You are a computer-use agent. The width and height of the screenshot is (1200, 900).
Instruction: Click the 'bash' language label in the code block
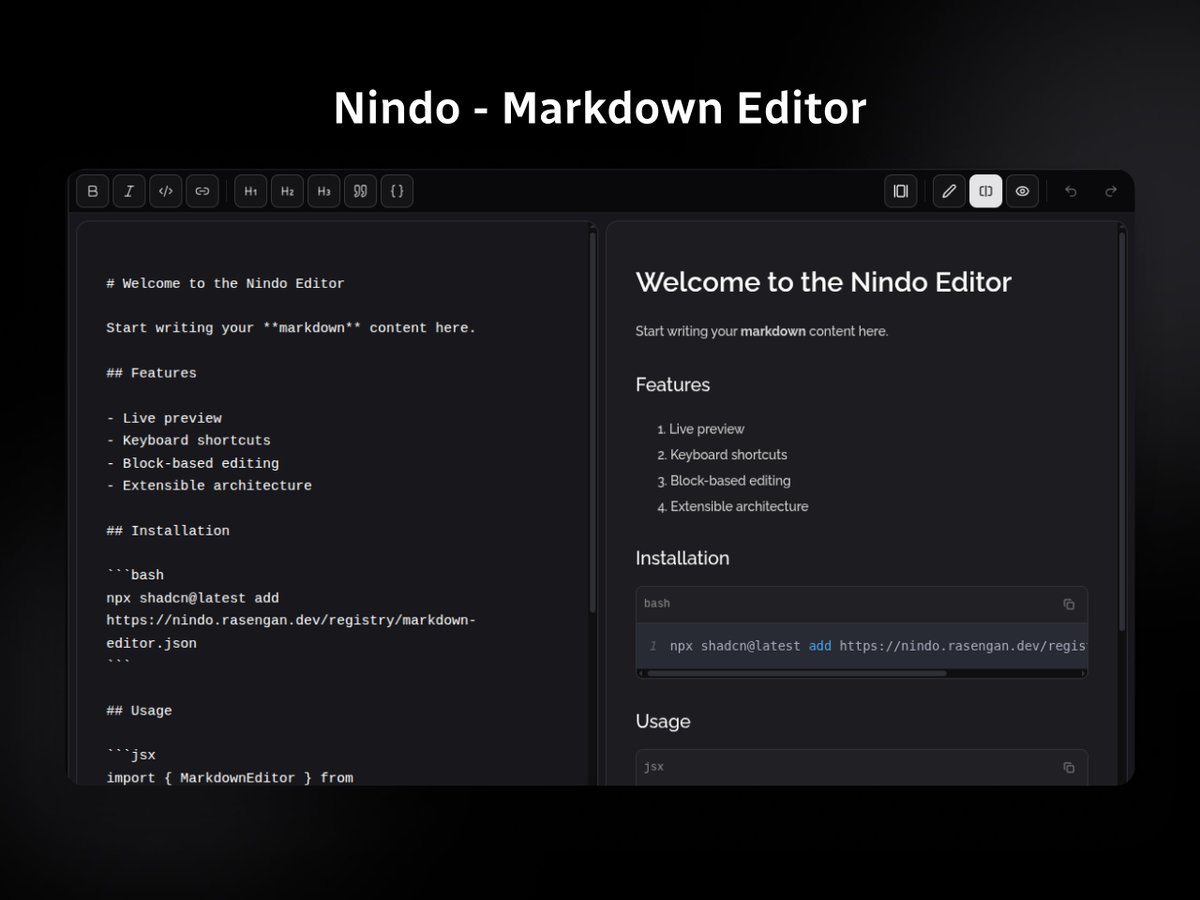coord(657,604)
